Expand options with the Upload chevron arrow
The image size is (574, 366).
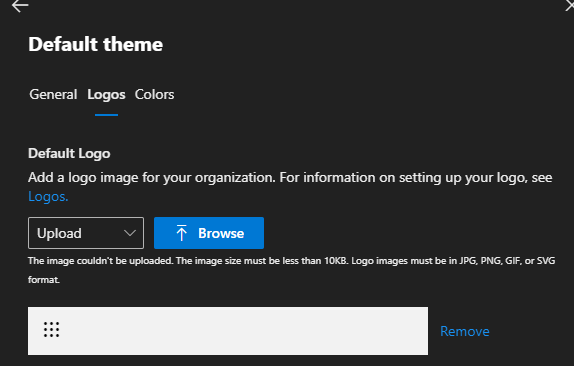click(x=130, y=233)
